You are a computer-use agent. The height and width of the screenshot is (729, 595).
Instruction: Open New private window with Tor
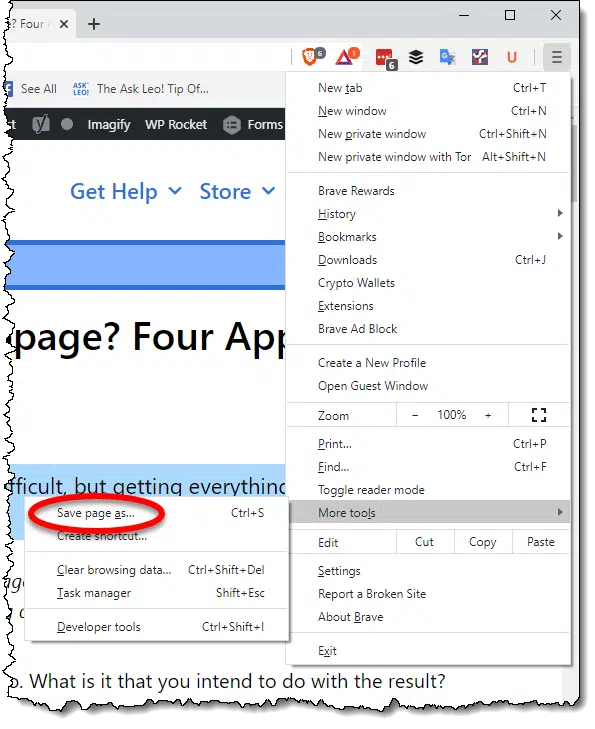click(x=428, y=157)
